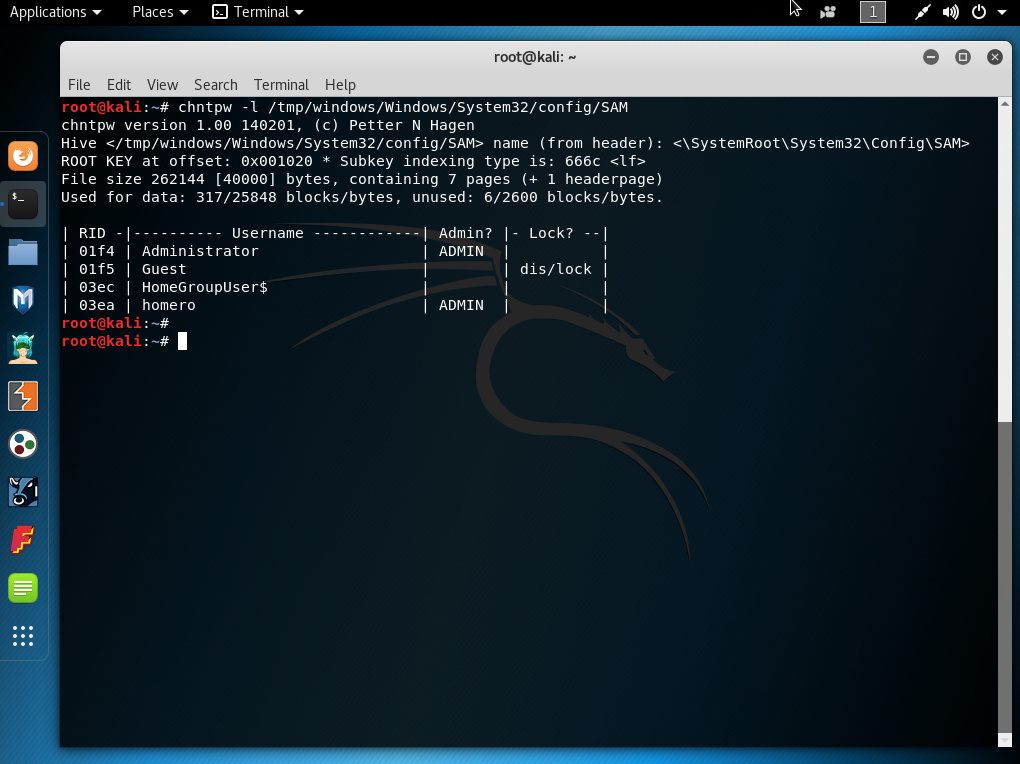Open the Search menu in terminal
This screenshot has height=764, width=1020.
[x=215, y=85]
